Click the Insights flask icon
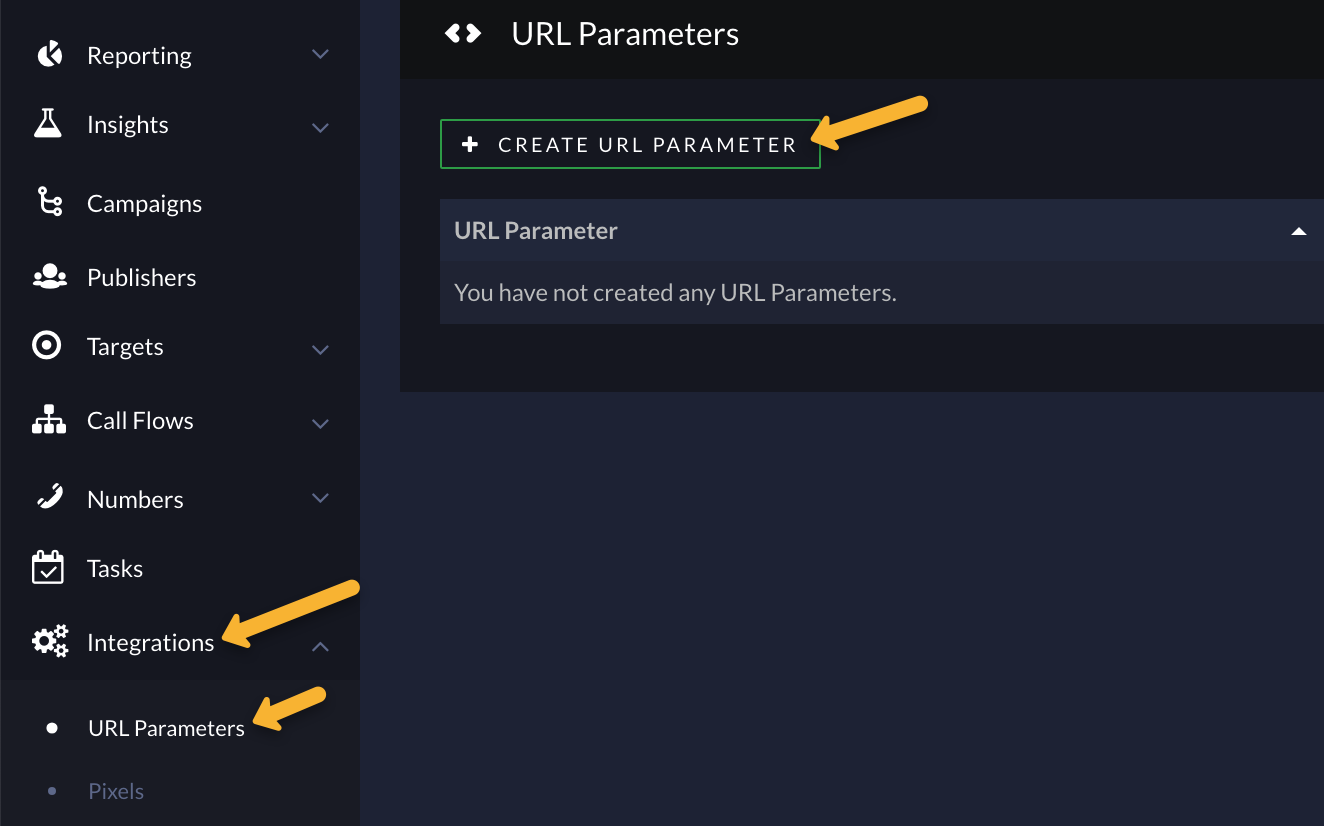This screenshot has width=1324, height=826. click(x=48, y=124)
